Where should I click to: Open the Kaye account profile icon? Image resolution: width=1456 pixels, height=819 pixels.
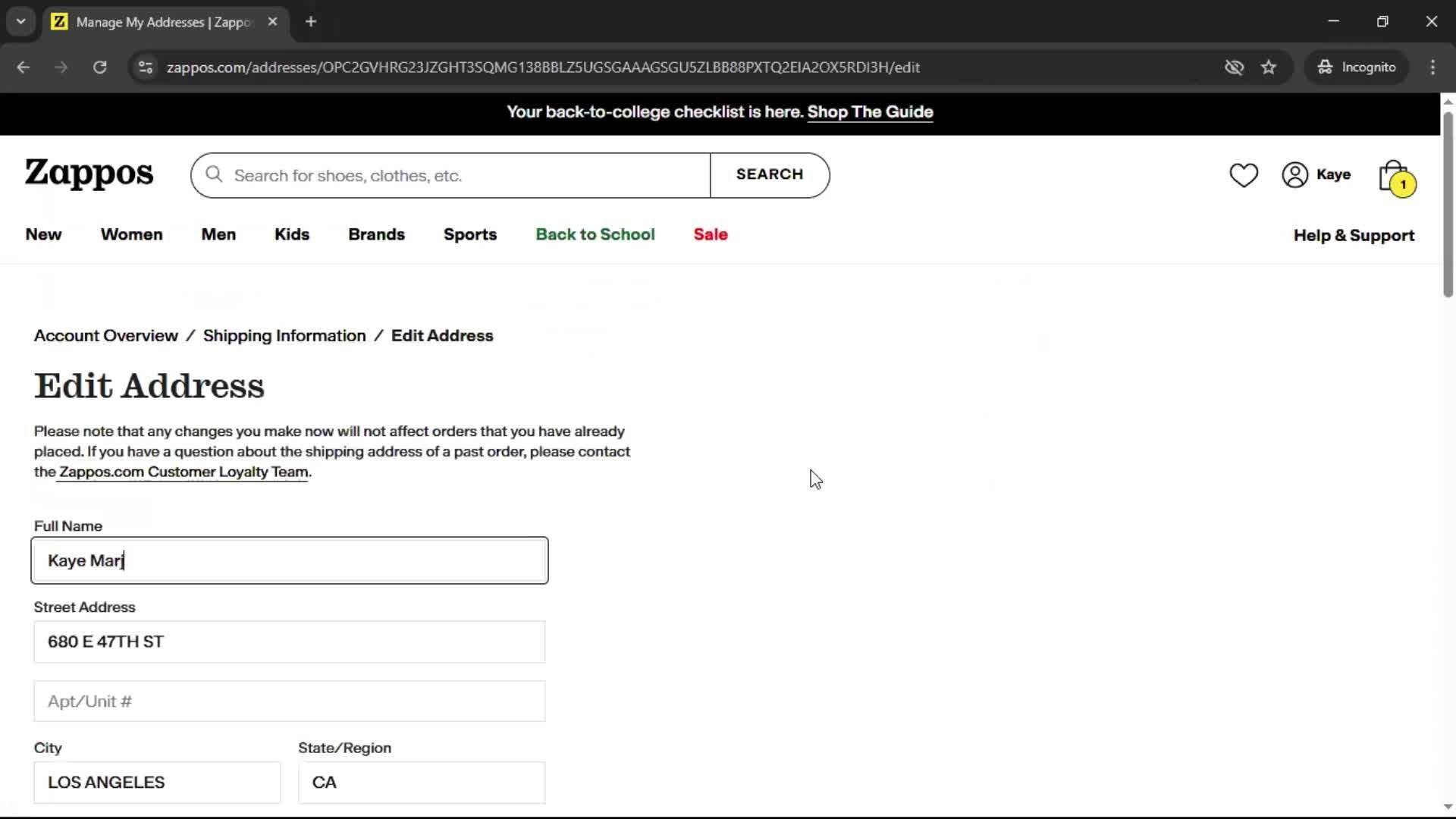coord(1294,174)
